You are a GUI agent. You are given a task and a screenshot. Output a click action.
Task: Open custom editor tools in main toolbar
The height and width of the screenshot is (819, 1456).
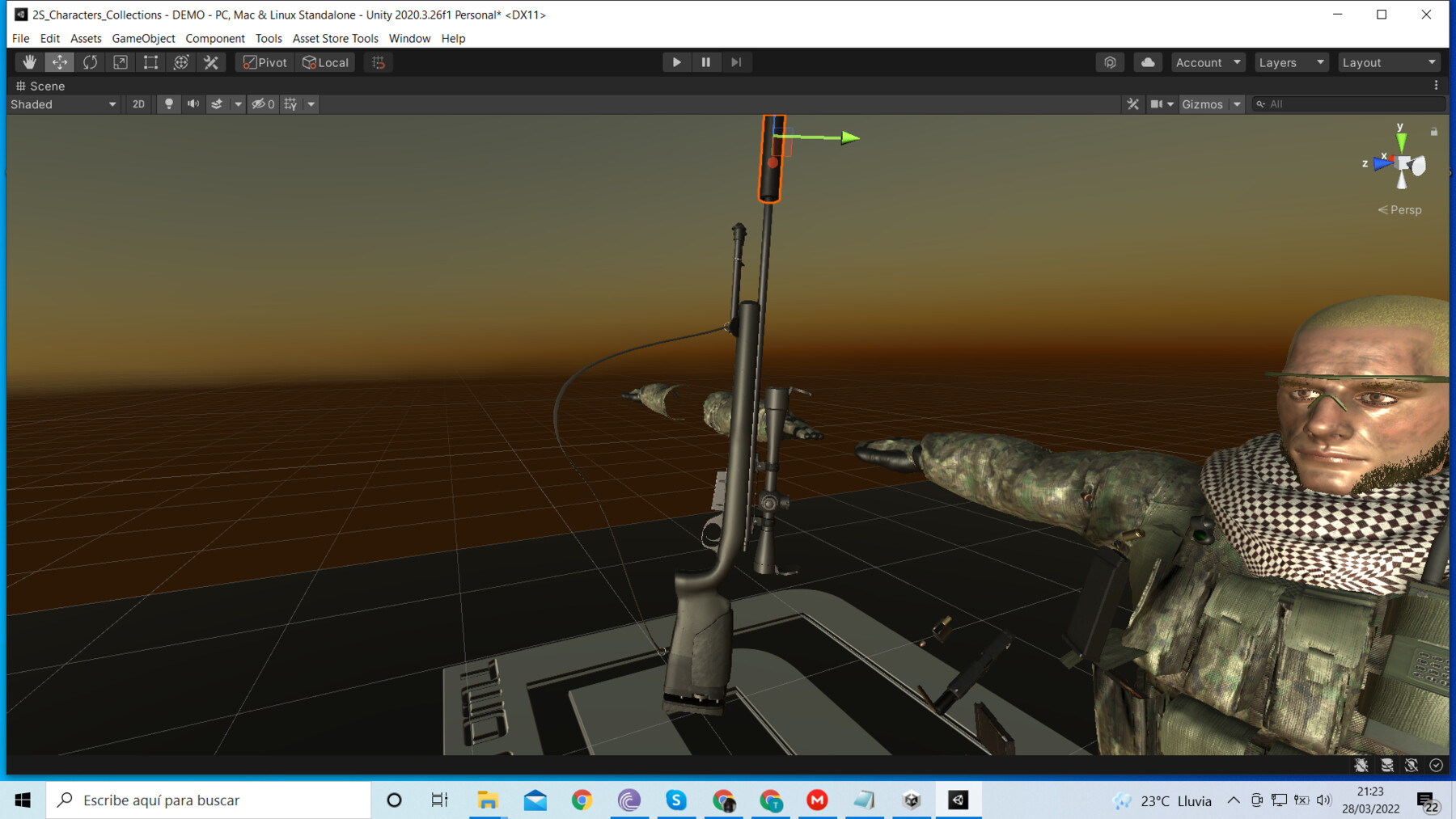coord(211,62)
